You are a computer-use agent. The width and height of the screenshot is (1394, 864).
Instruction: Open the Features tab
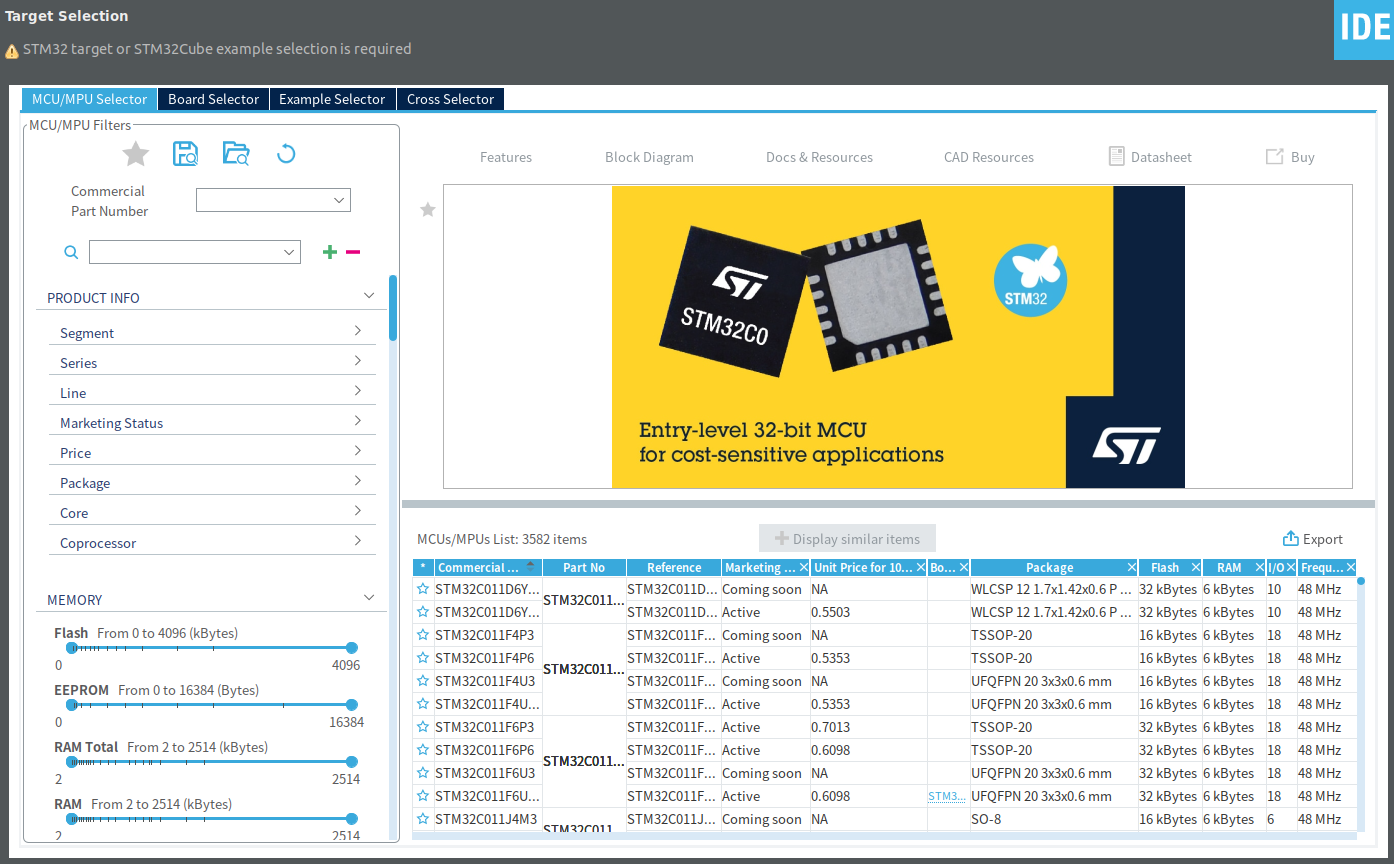click(x=506, y=157)
